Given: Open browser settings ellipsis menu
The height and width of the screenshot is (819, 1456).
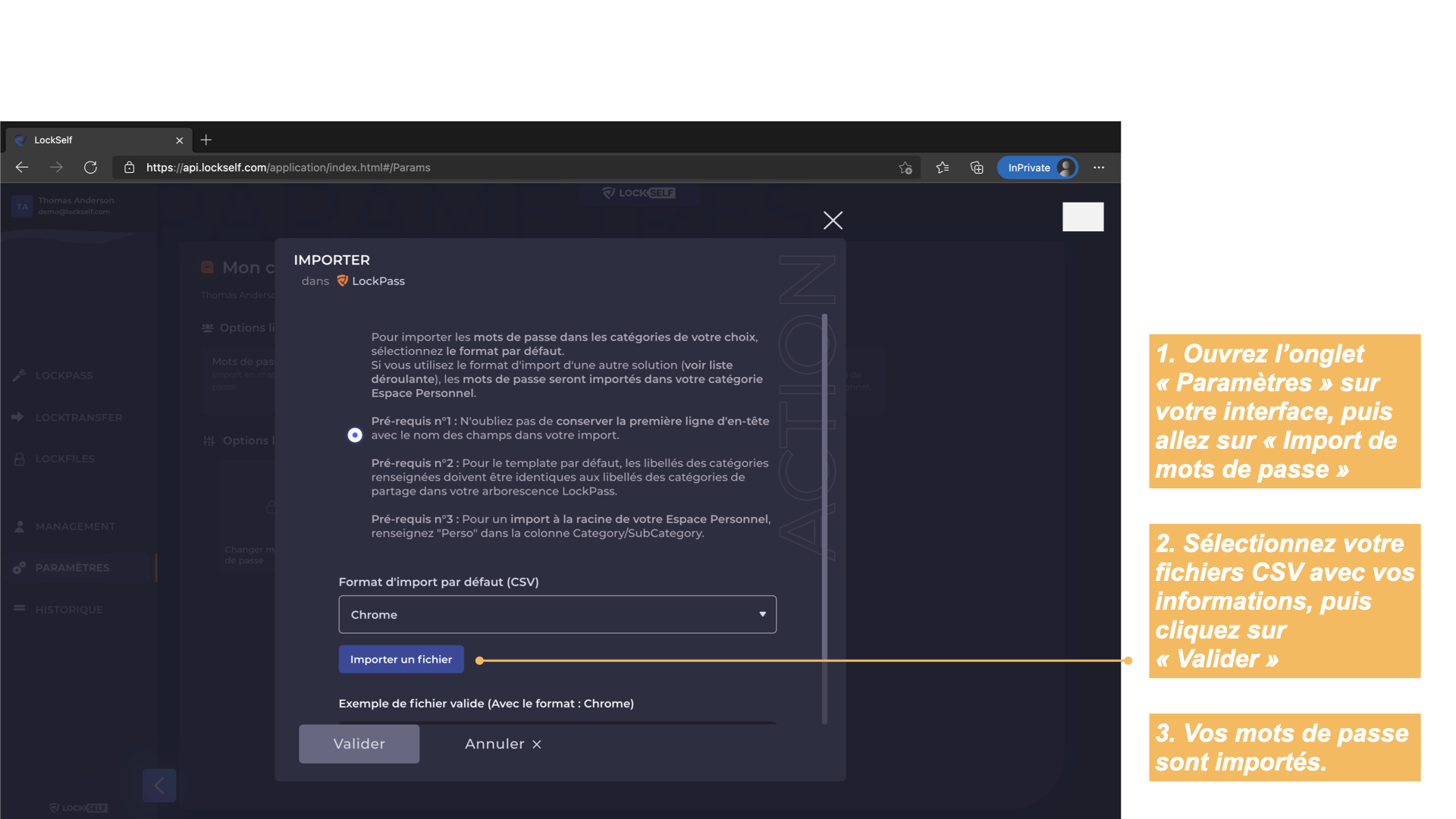Looking at the screenshot, I should pos(1099,168).
